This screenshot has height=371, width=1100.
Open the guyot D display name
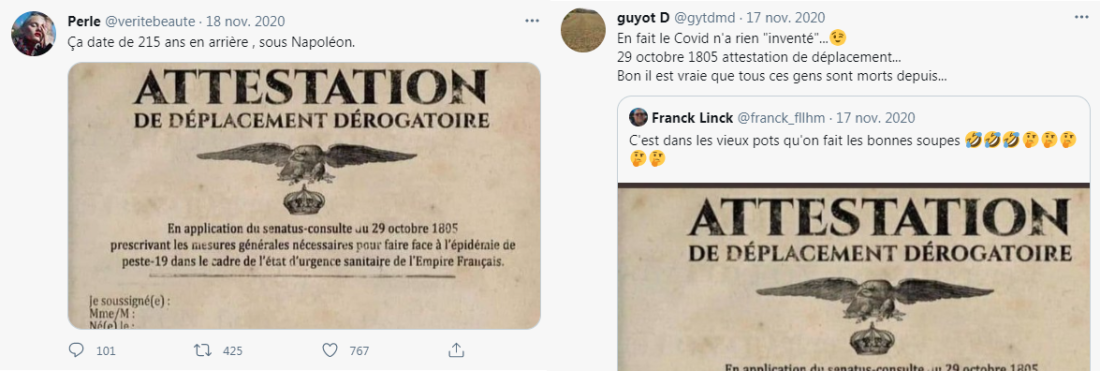pos(643,18)
